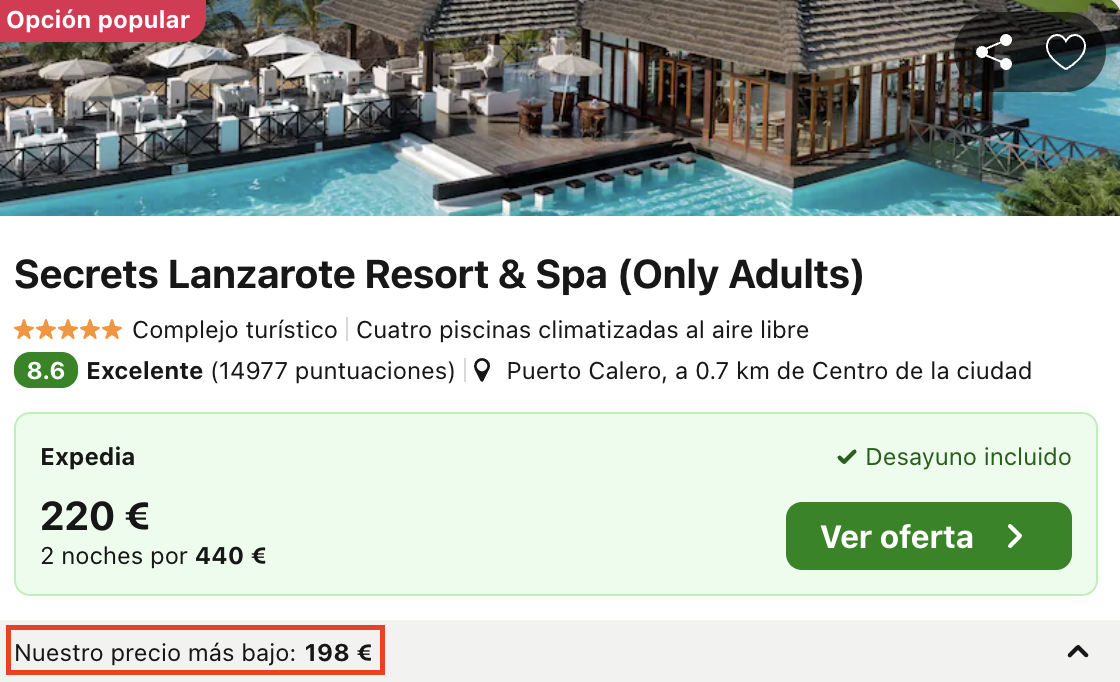Click Cuatro piscinas climatizadas al aire libre text
The height and width of the screenshot is (682, 1120).
(582, 330)
